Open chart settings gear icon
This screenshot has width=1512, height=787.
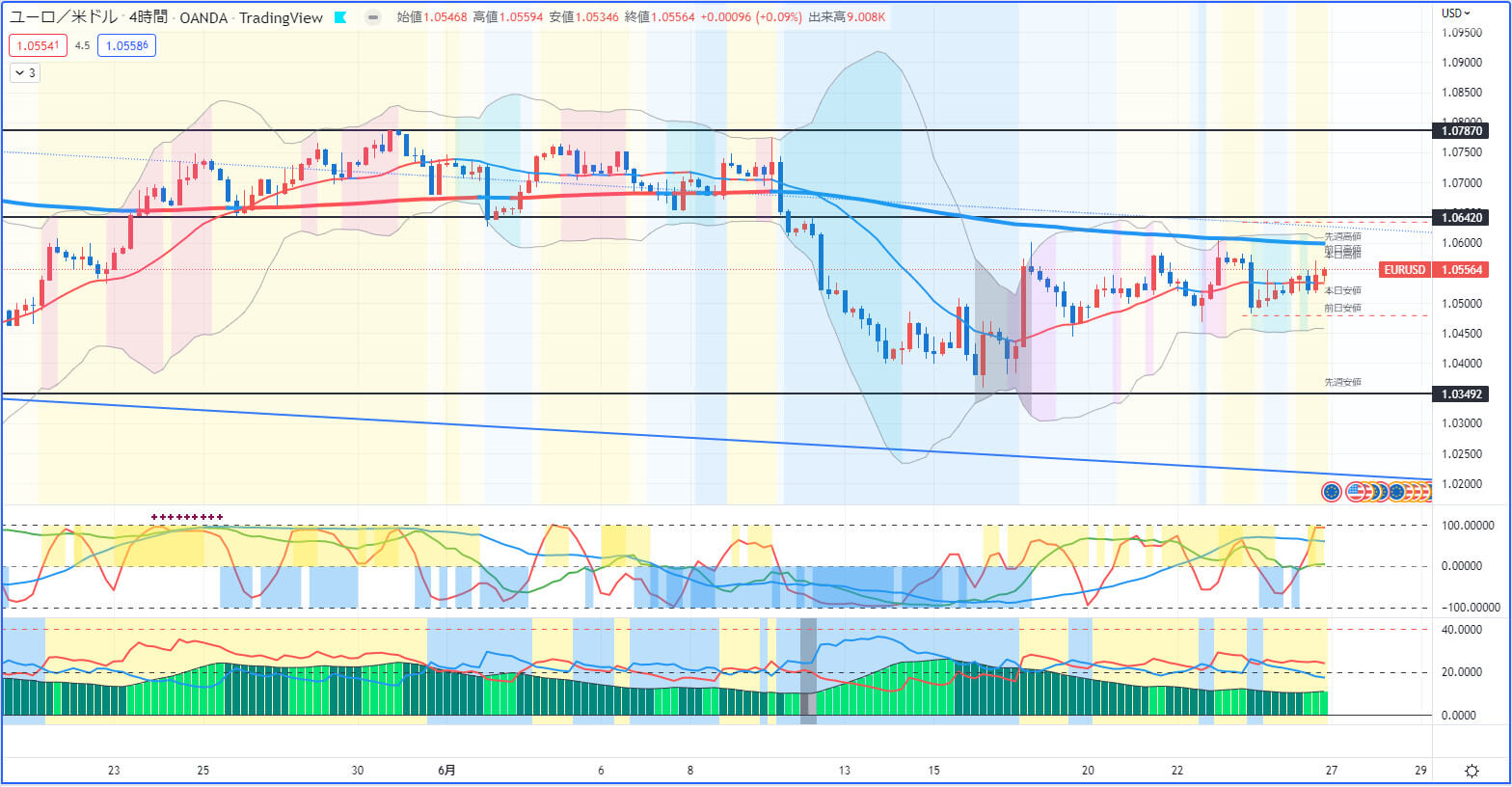[1471, 771]
